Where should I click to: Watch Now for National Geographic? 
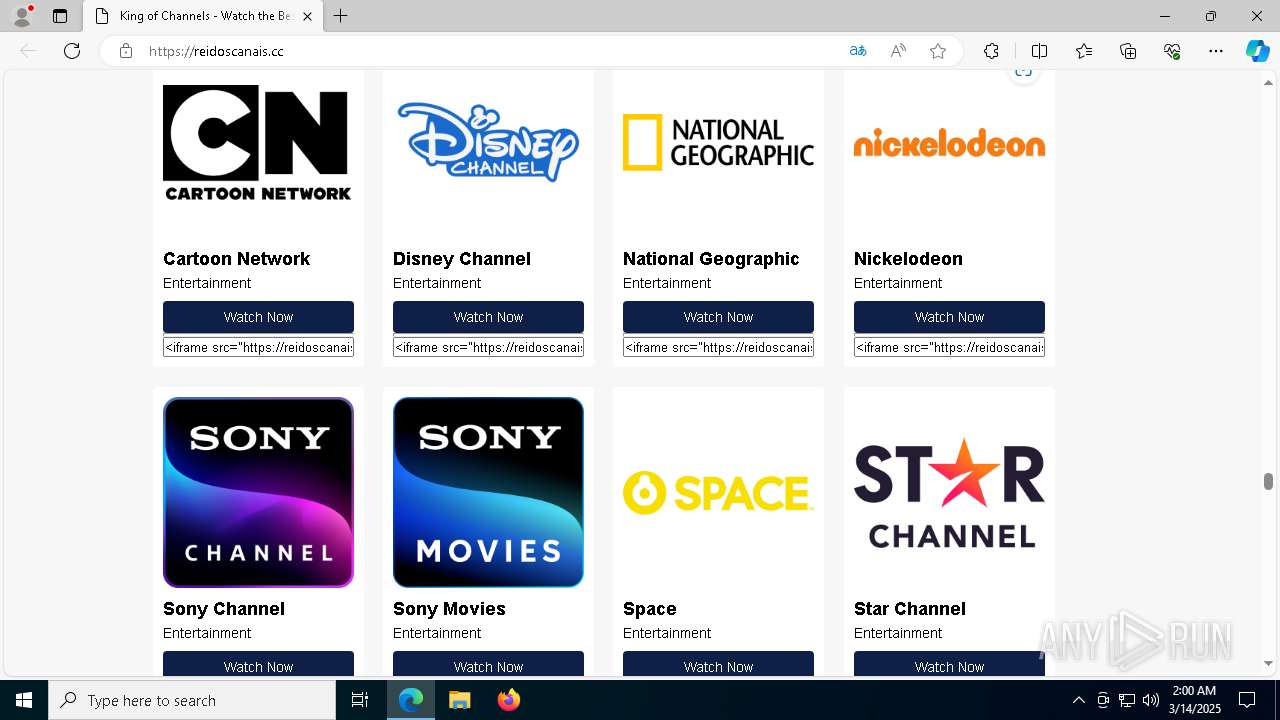718,317
